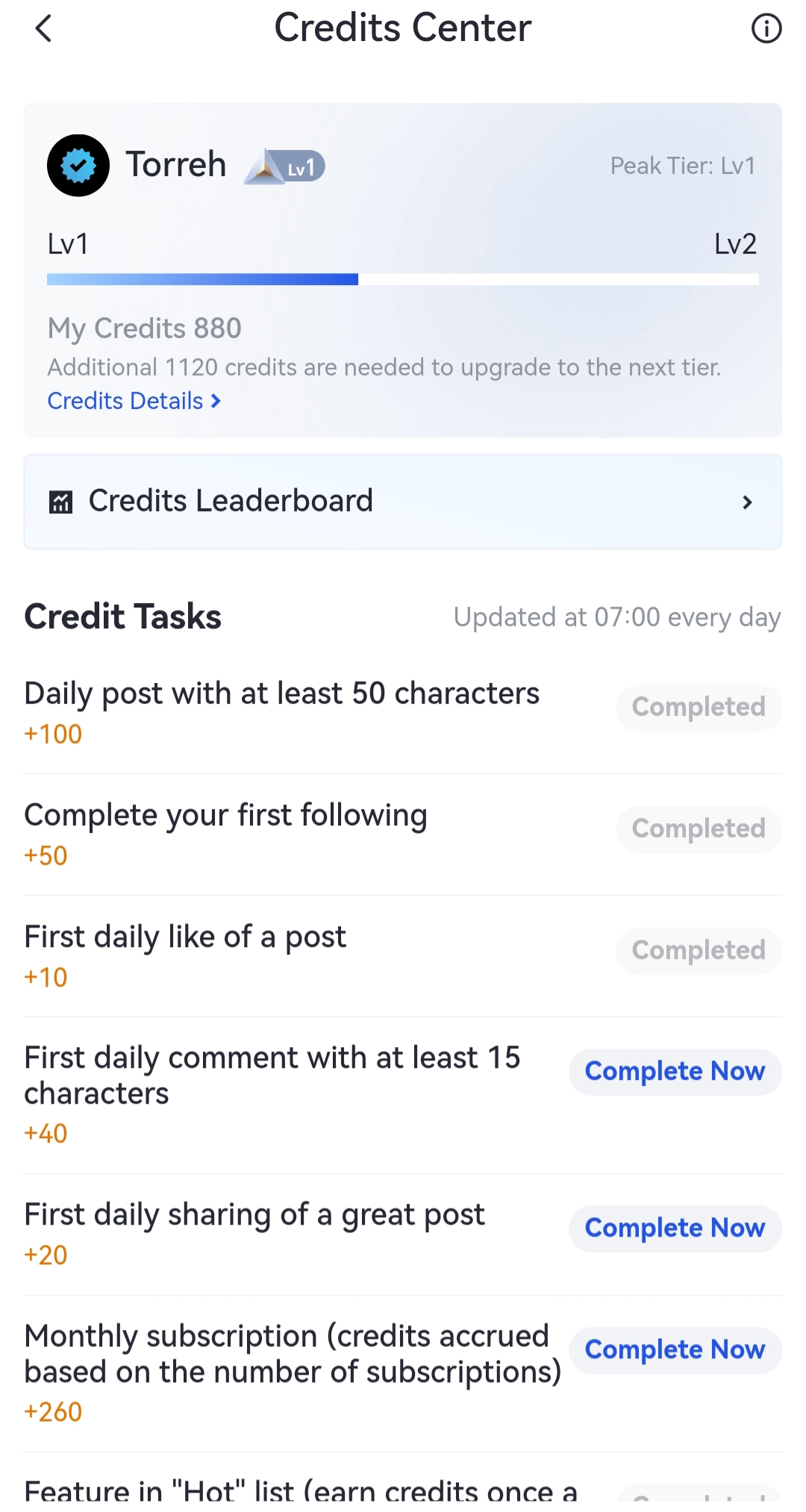Tap the back arrow icon

[x=43, y=28]
